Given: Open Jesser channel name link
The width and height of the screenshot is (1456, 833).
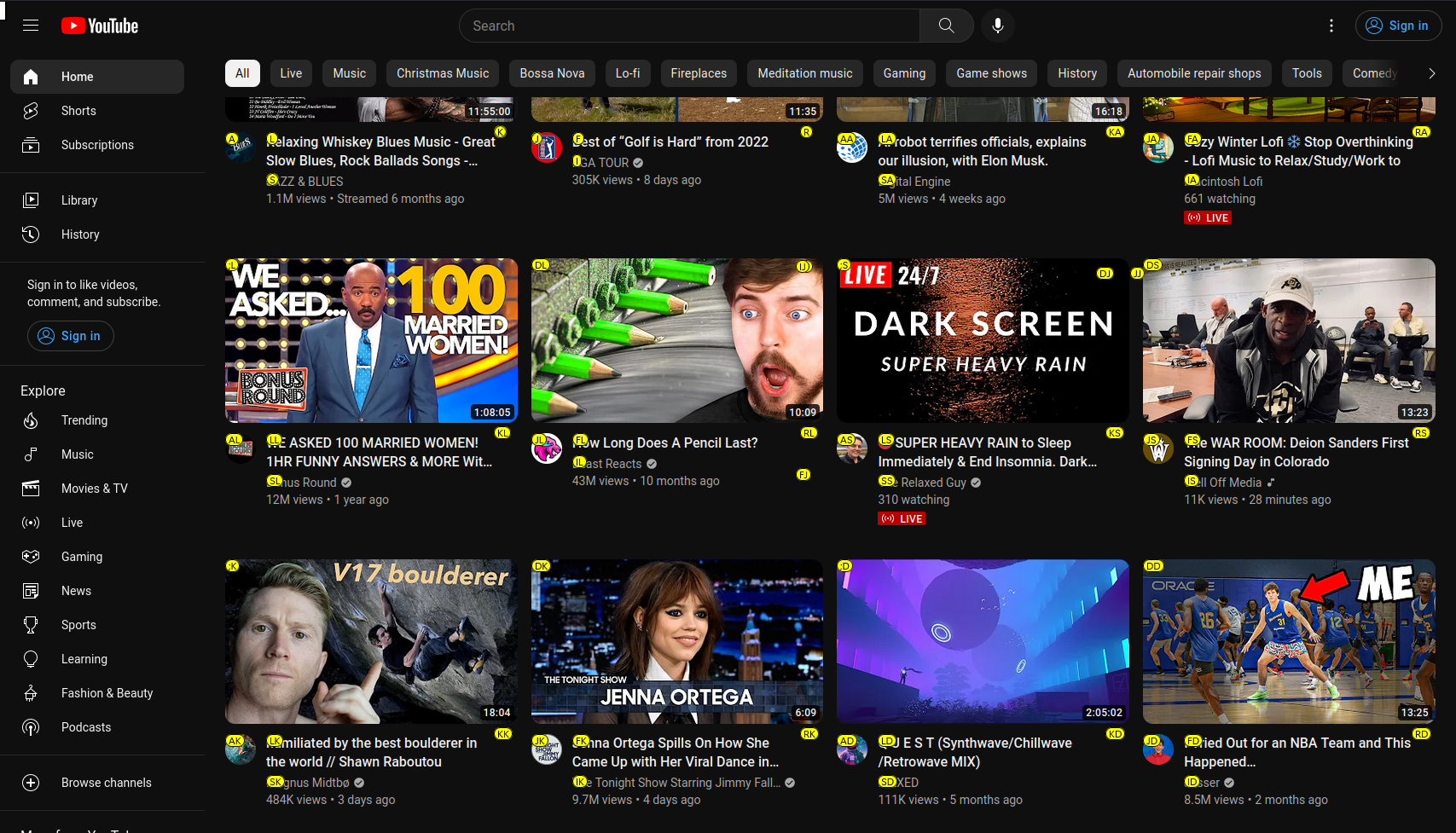Looking at the screenshot, I should [x=1202, y=783].
